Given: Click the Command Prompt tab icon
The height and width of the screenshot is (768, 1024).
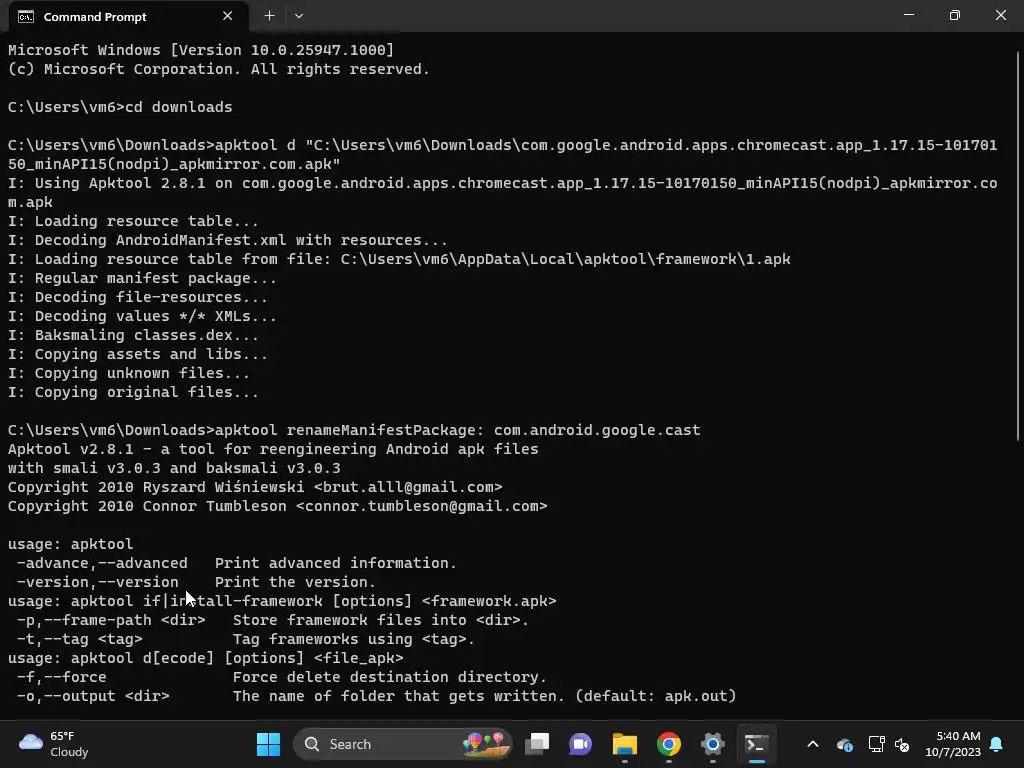Looking at the screenshot, I should (26, 17).
